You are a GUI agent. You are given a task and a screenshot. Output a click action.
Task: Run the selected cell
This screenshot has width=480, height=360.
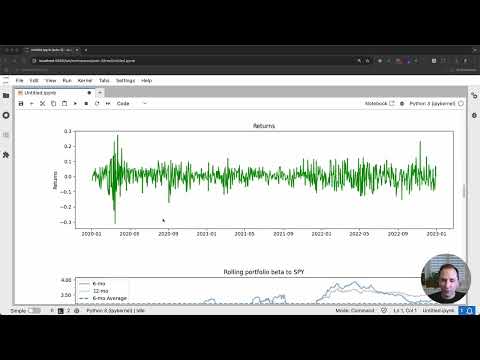(75, 104)
